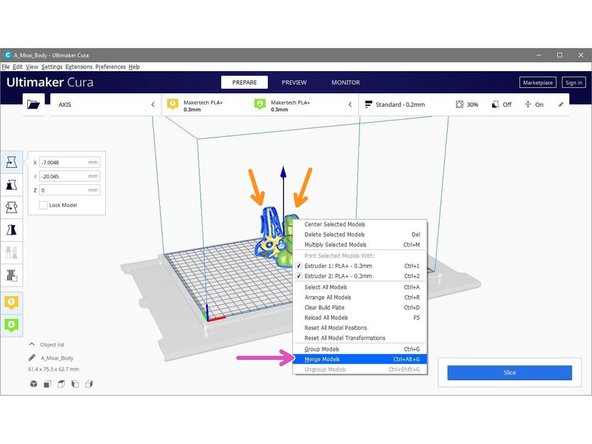Open the Support Blocker tool
The image size is (592, 444).
12,275
